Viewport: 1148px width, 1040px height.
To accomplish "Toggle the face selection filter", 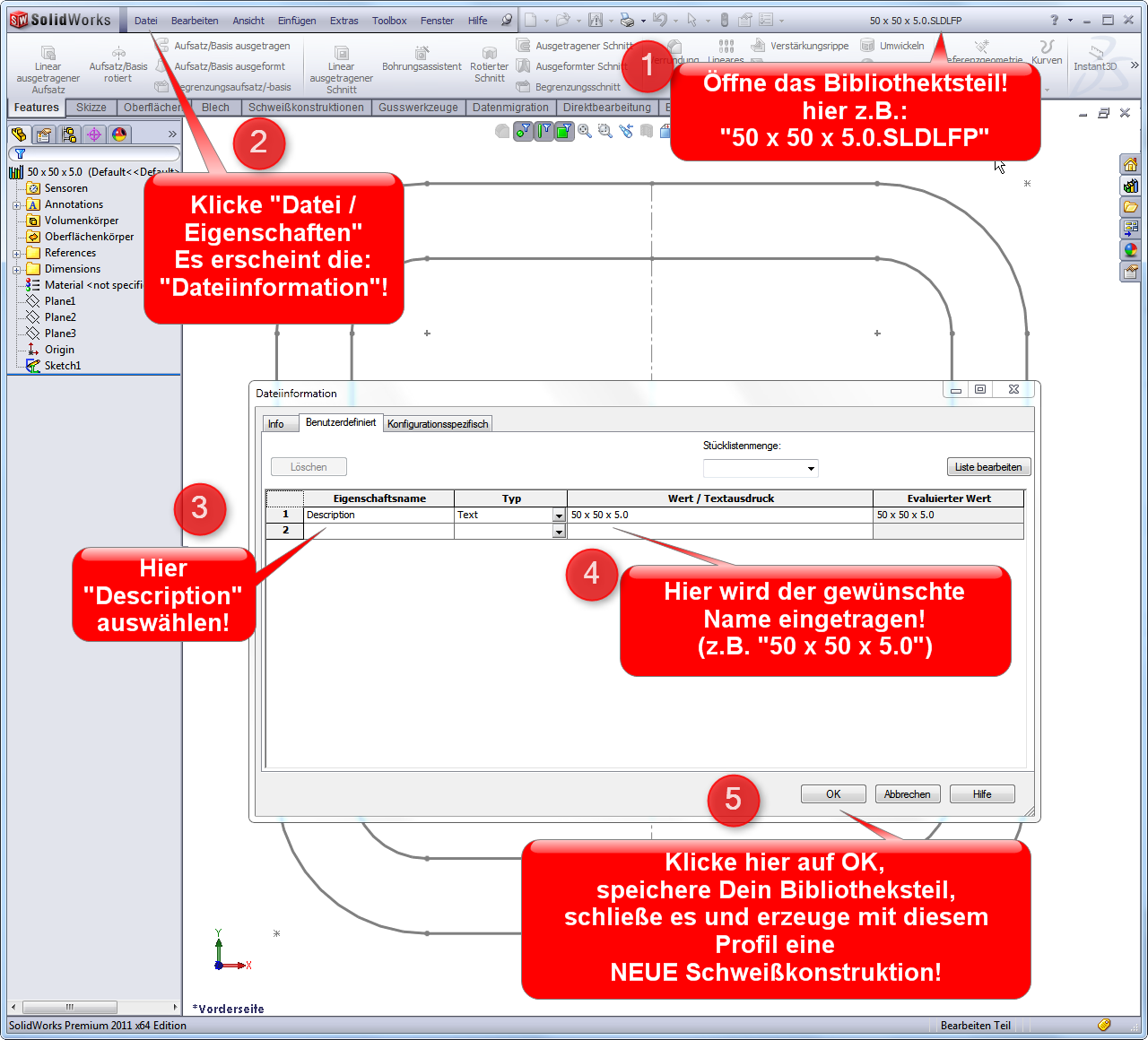I will click(564, 131).
